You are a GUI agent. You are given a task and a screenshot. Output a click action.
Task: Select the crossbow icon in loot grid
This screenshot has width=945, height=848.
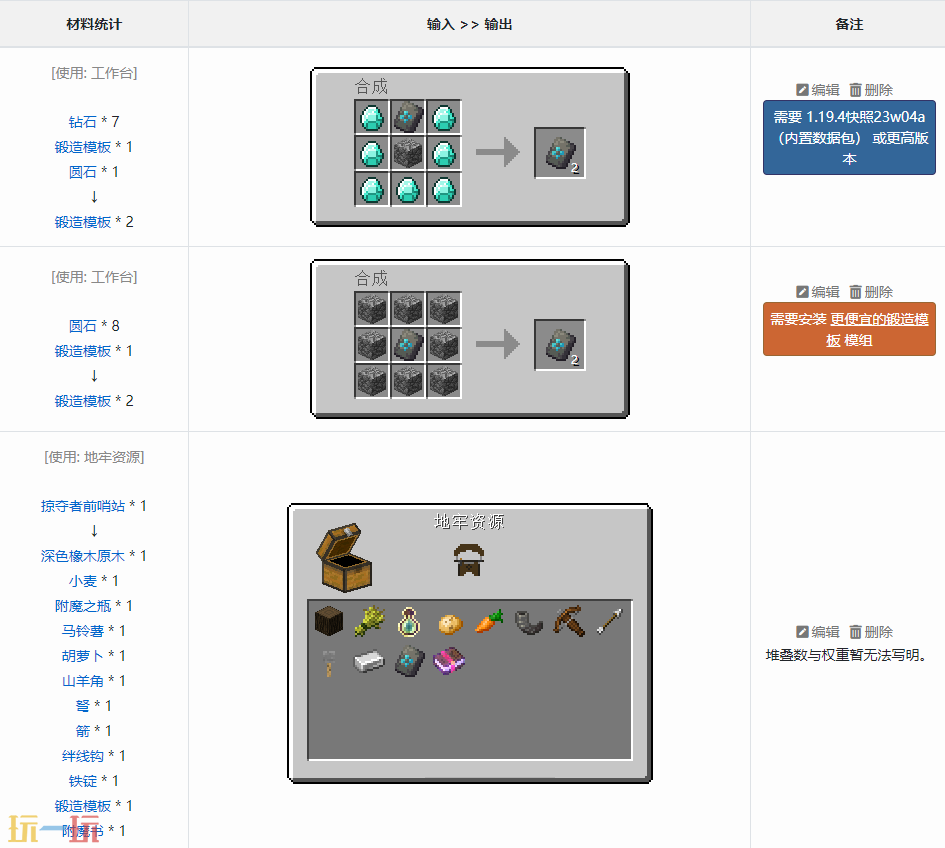[x=569, y=622]
